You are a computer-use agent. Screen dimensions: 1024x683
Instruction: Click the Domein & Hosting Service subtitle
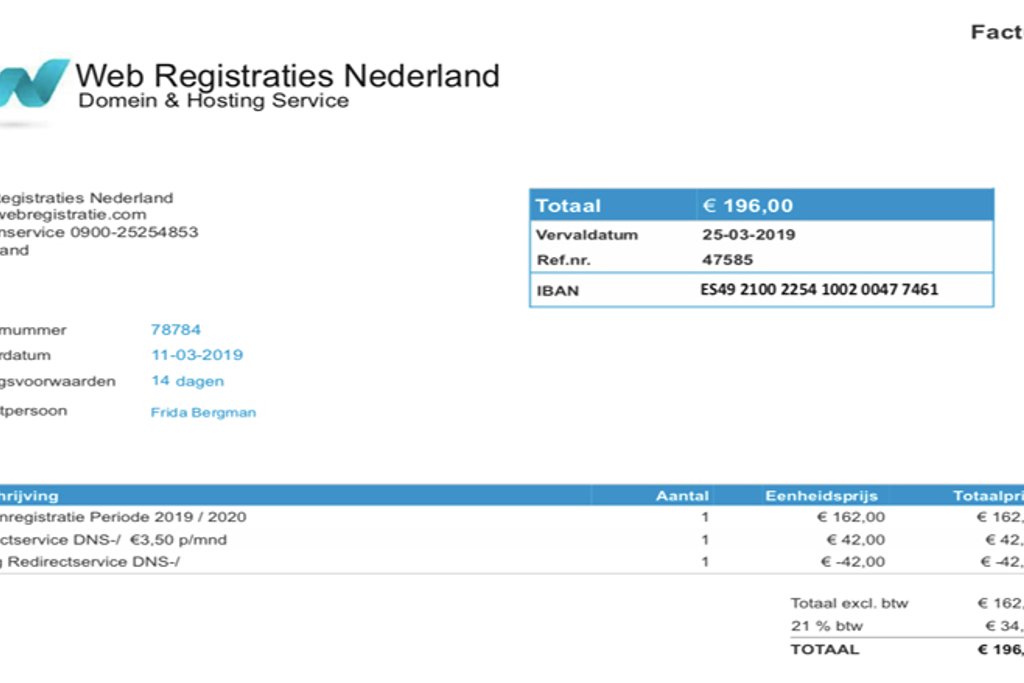pyautogui.click(x=213, y=101)
